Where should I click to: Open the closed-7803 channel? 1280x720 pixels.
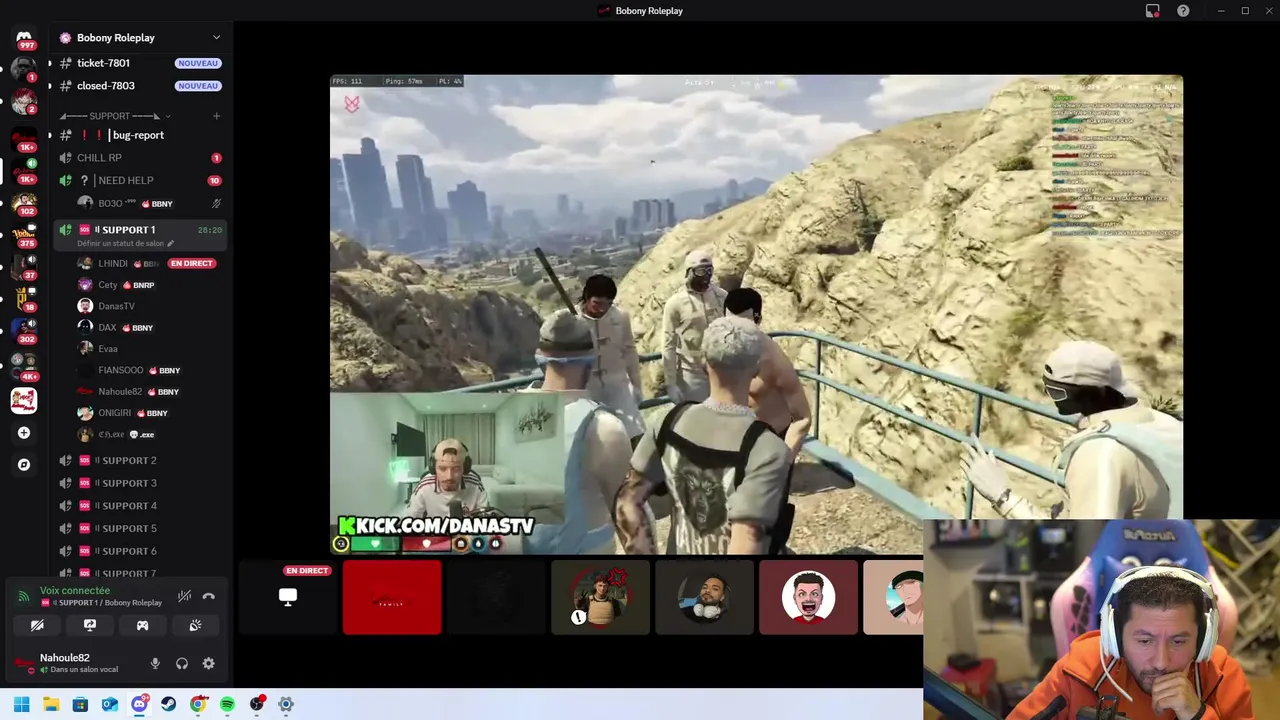point(140,86)
